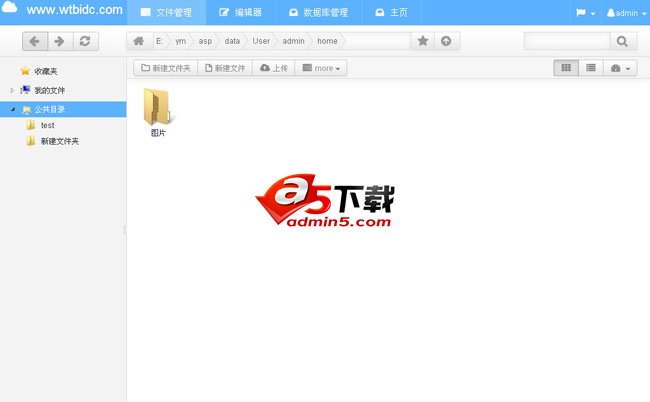Viewport: 650px width, 402px height.
Task: Open the 数据库管理 tab
Action: [x=319, y=12]
